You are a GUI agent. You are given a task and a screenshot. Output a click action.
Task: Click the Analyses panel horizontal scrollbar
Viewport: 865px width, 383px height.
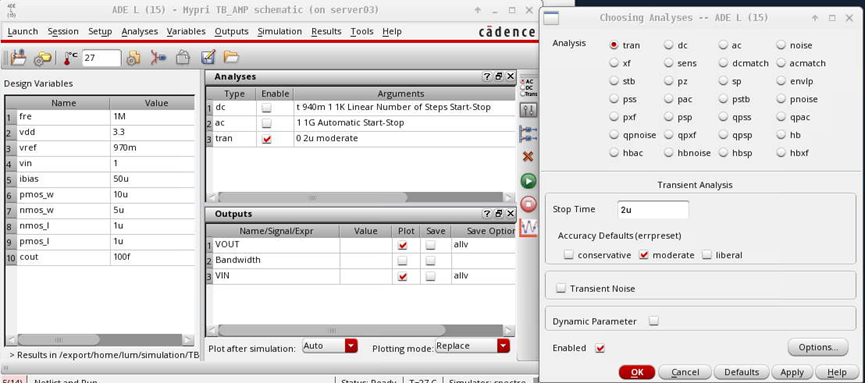360,197
